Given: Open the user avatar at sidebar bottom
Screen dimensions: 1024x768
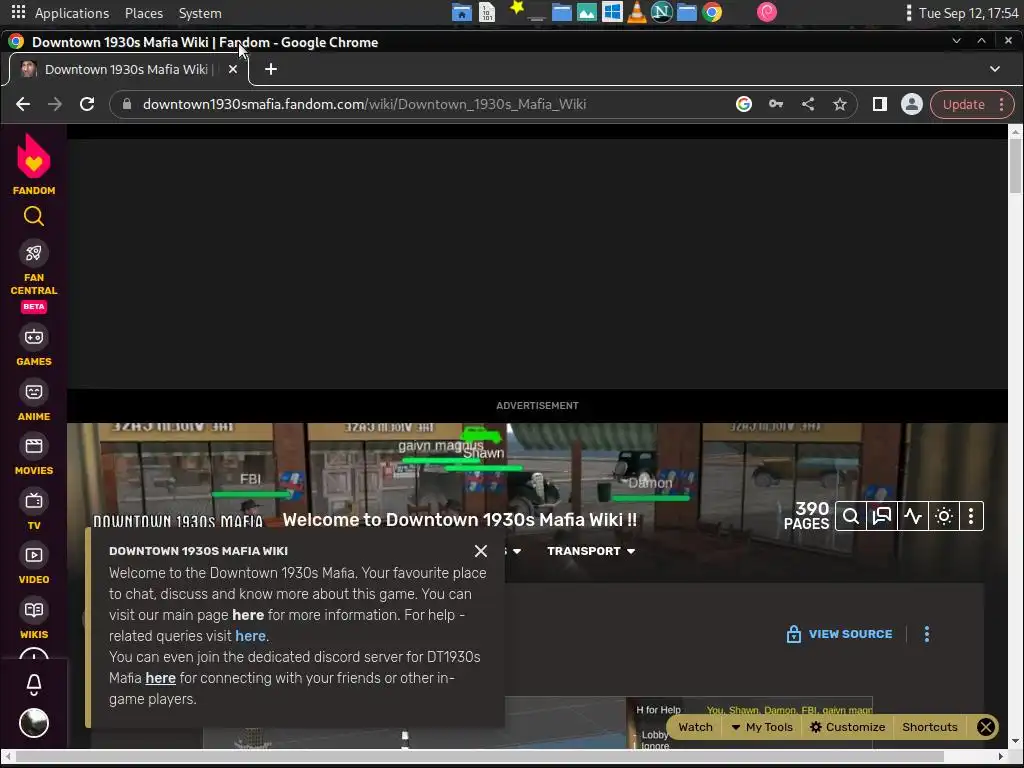Looking at the screenshot, I should click(34, 723).
